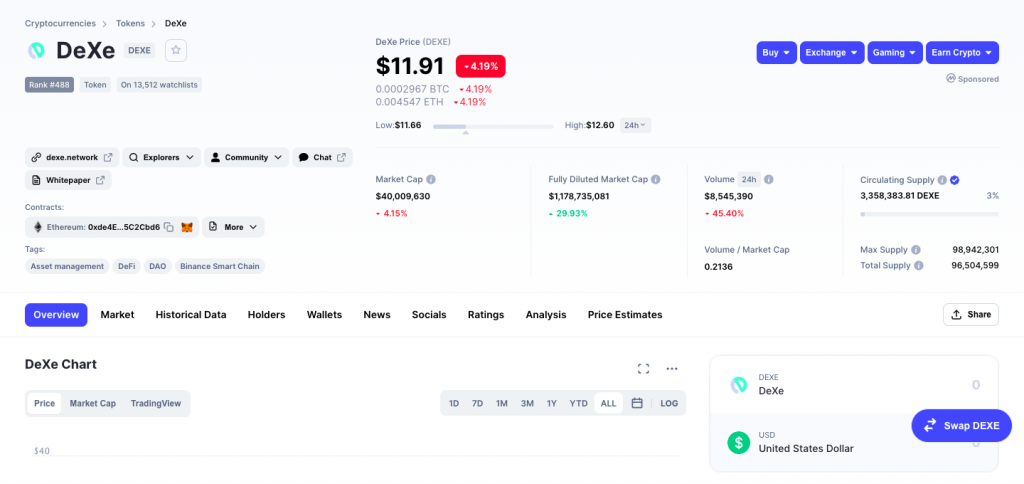Open the Market Cap info tooltip icon
Viewport: 1024px width, 484px height.
pyautogui.click(x=431, y=179)
